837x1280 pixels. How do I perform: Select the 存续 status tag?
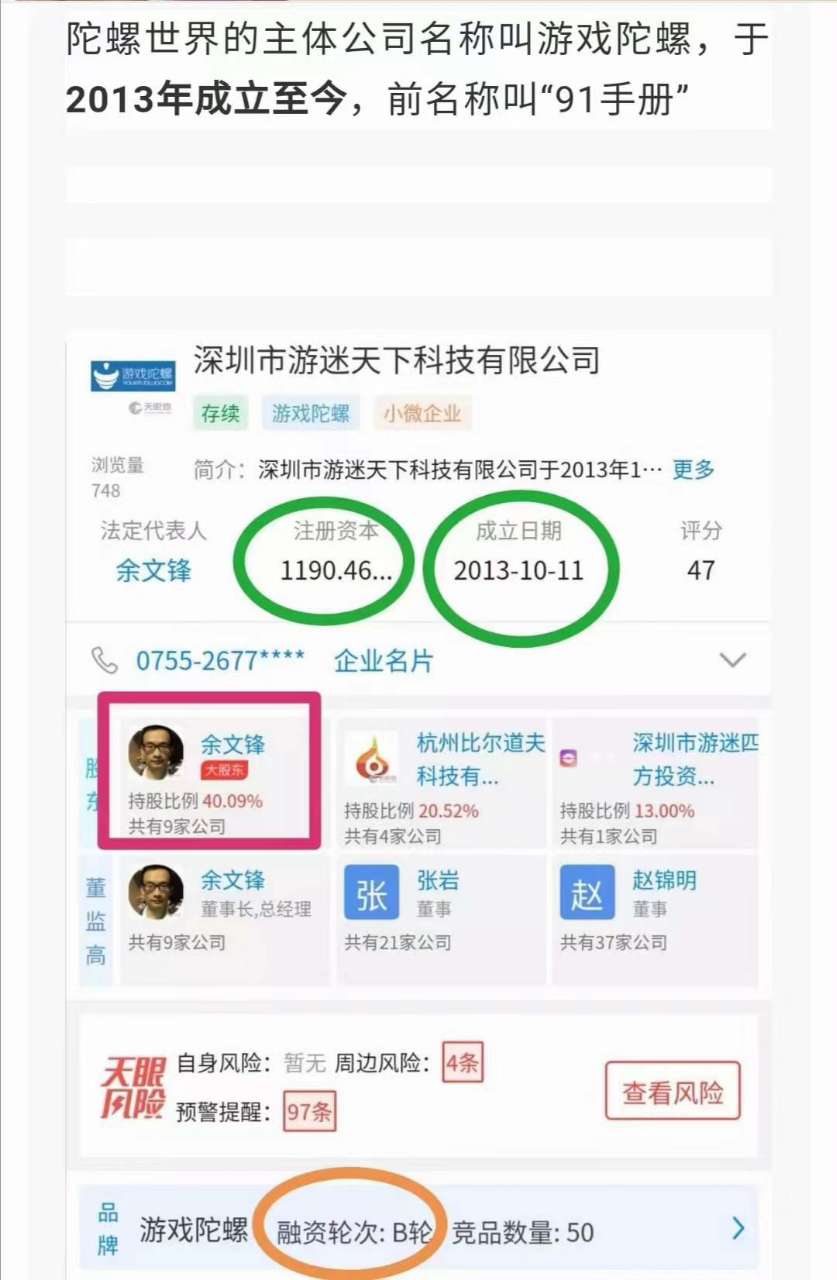[221, 414]
